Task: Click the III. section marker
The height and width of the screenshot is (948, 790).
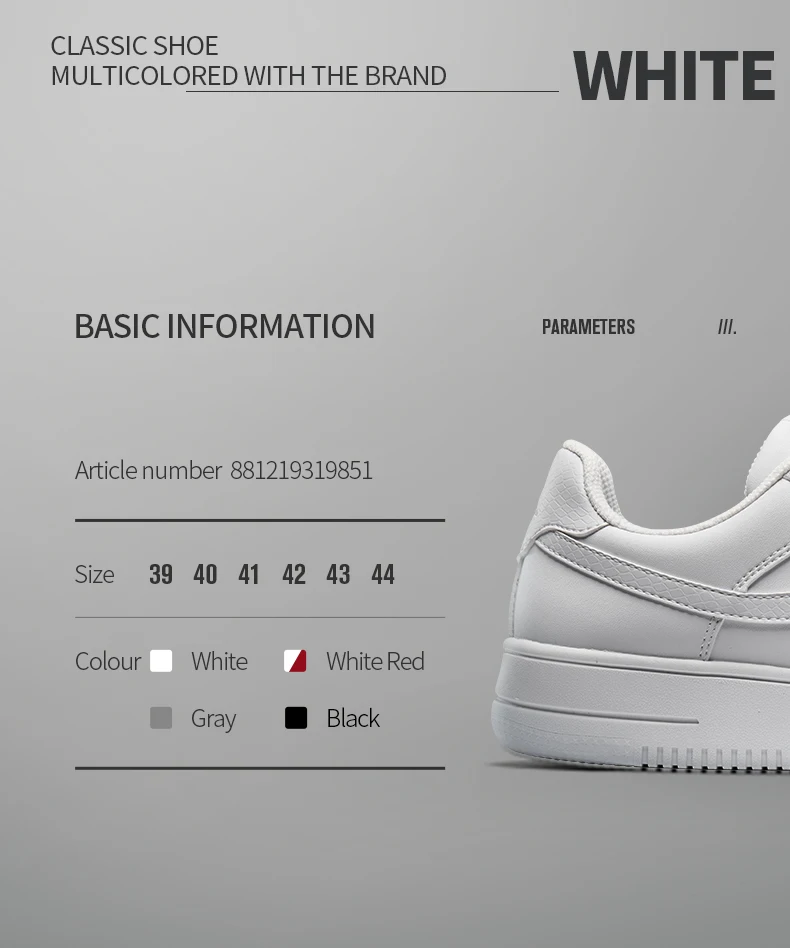Action: [x=727, y=327]
